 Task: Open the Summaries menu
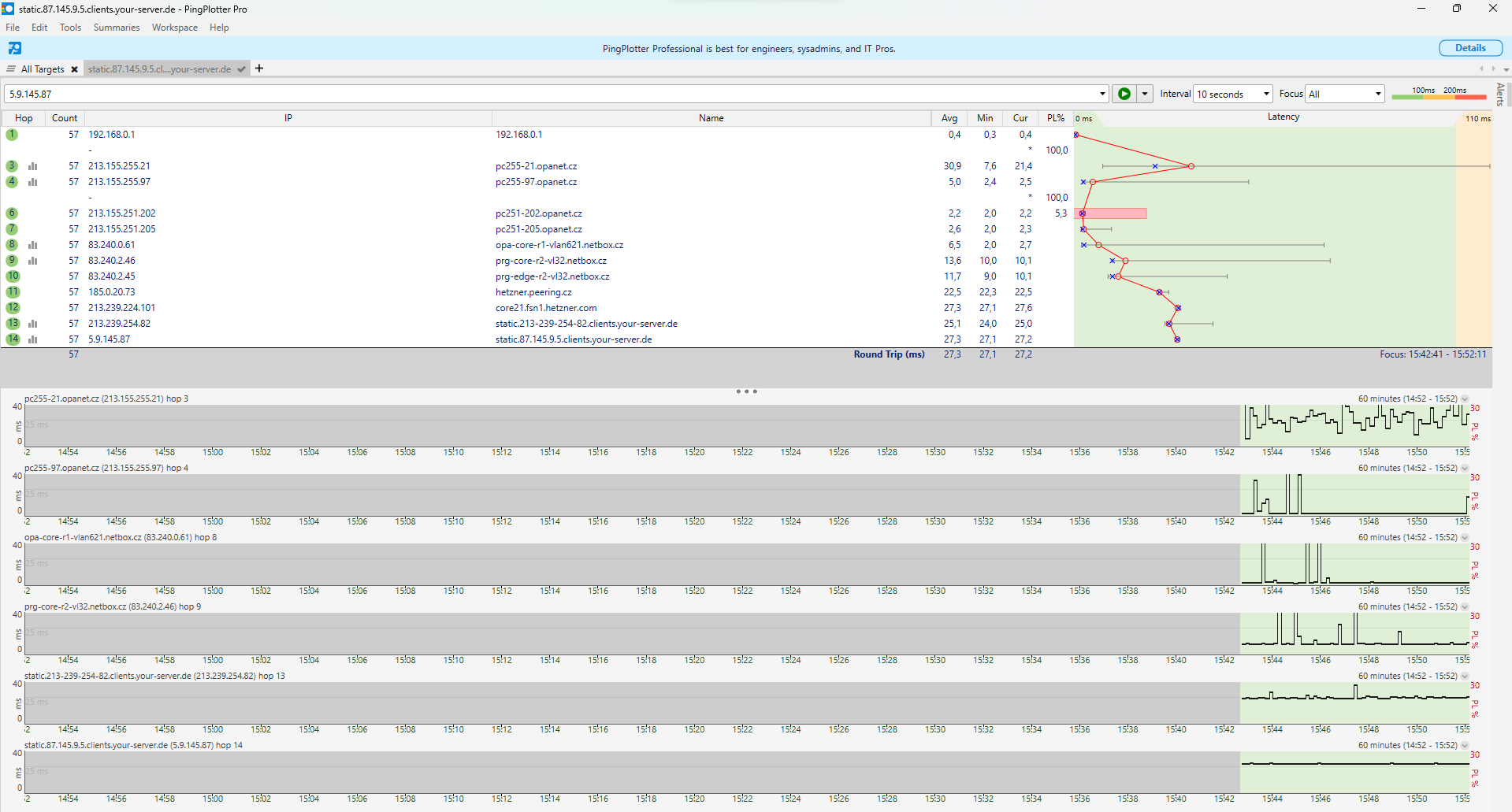[116, 28]
